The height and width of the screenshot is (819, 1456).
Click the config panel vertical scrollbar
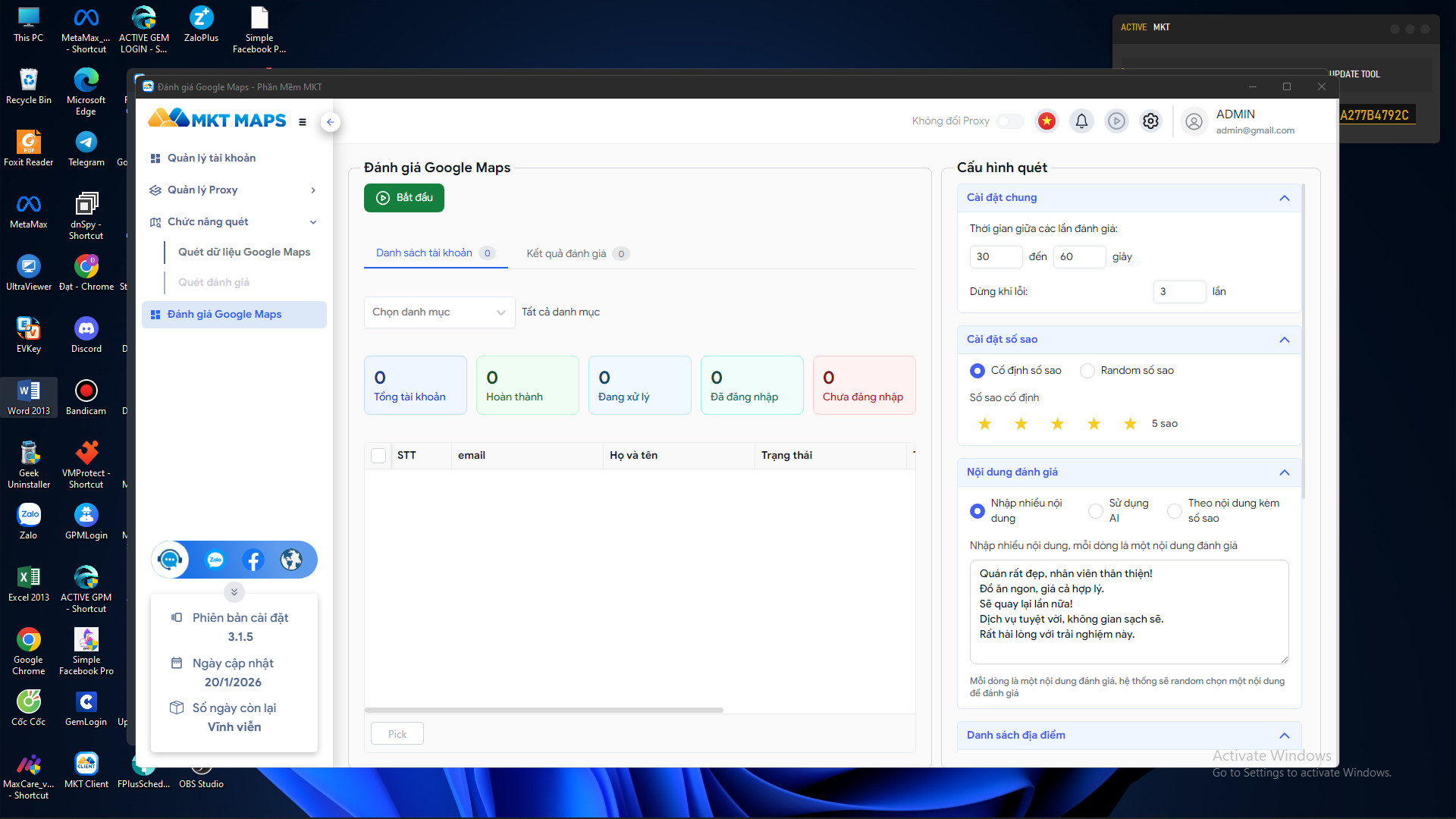coord(1303,341)
